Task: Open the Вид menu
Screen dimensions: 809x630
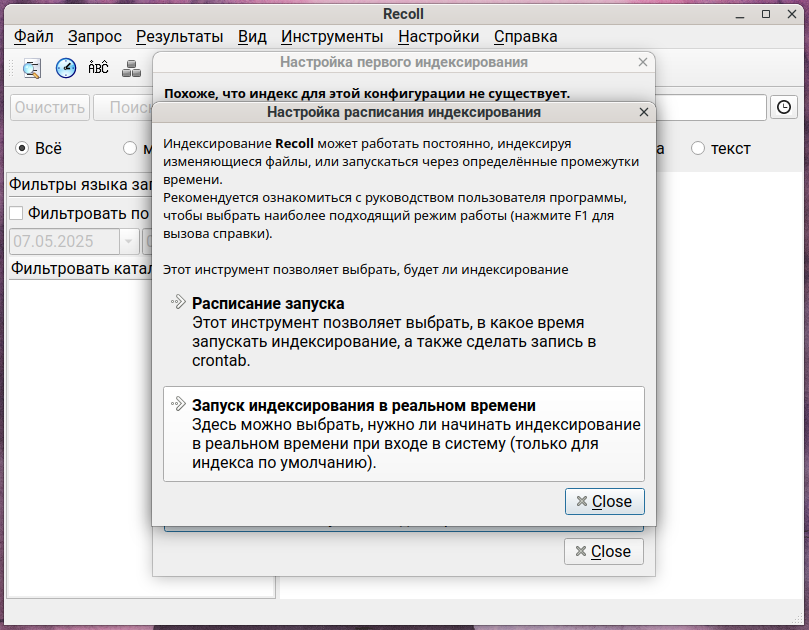Action: pos(252,37)
